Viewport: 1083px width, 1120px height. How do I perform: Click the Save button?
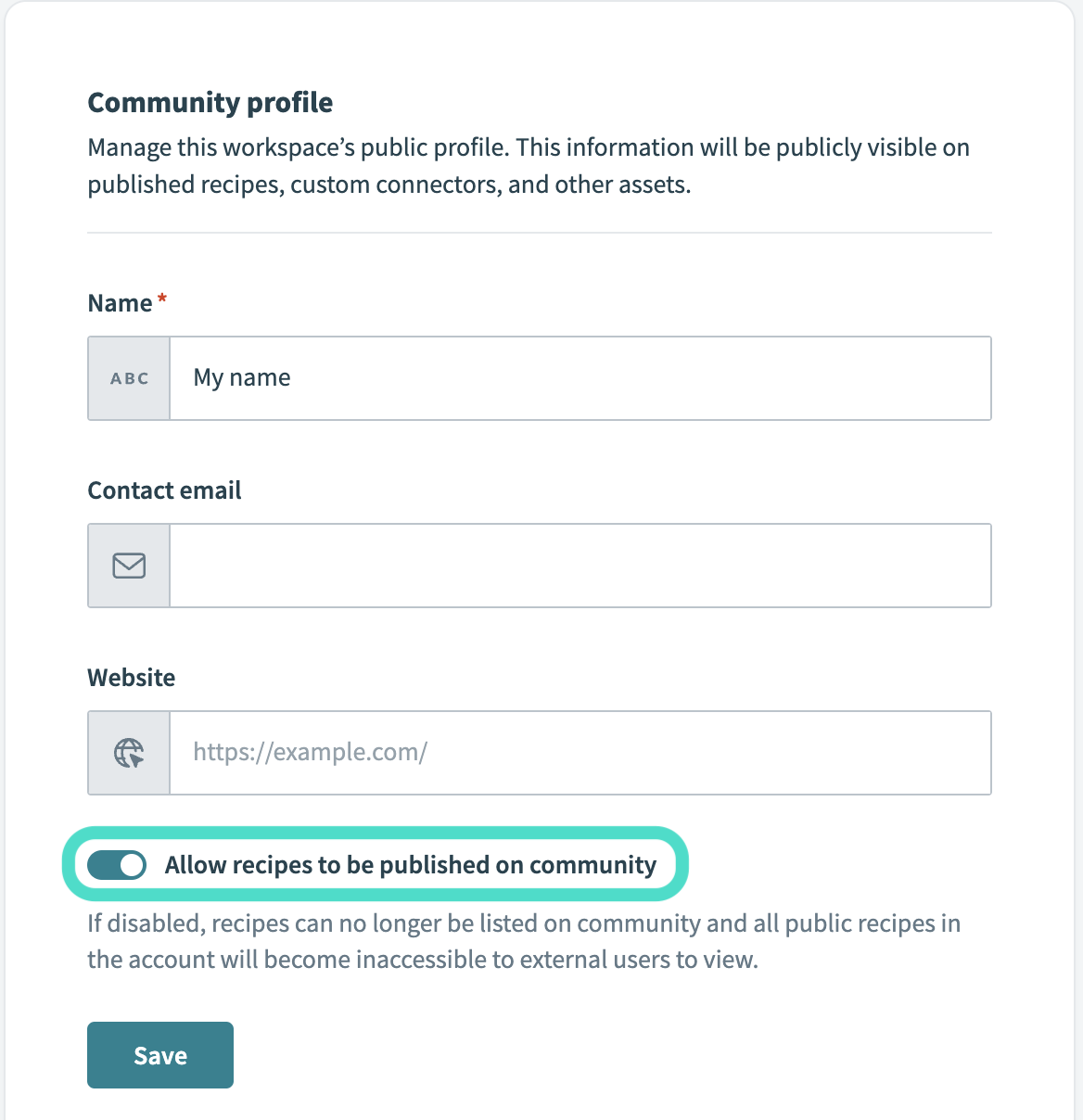tap(159, 1054)
